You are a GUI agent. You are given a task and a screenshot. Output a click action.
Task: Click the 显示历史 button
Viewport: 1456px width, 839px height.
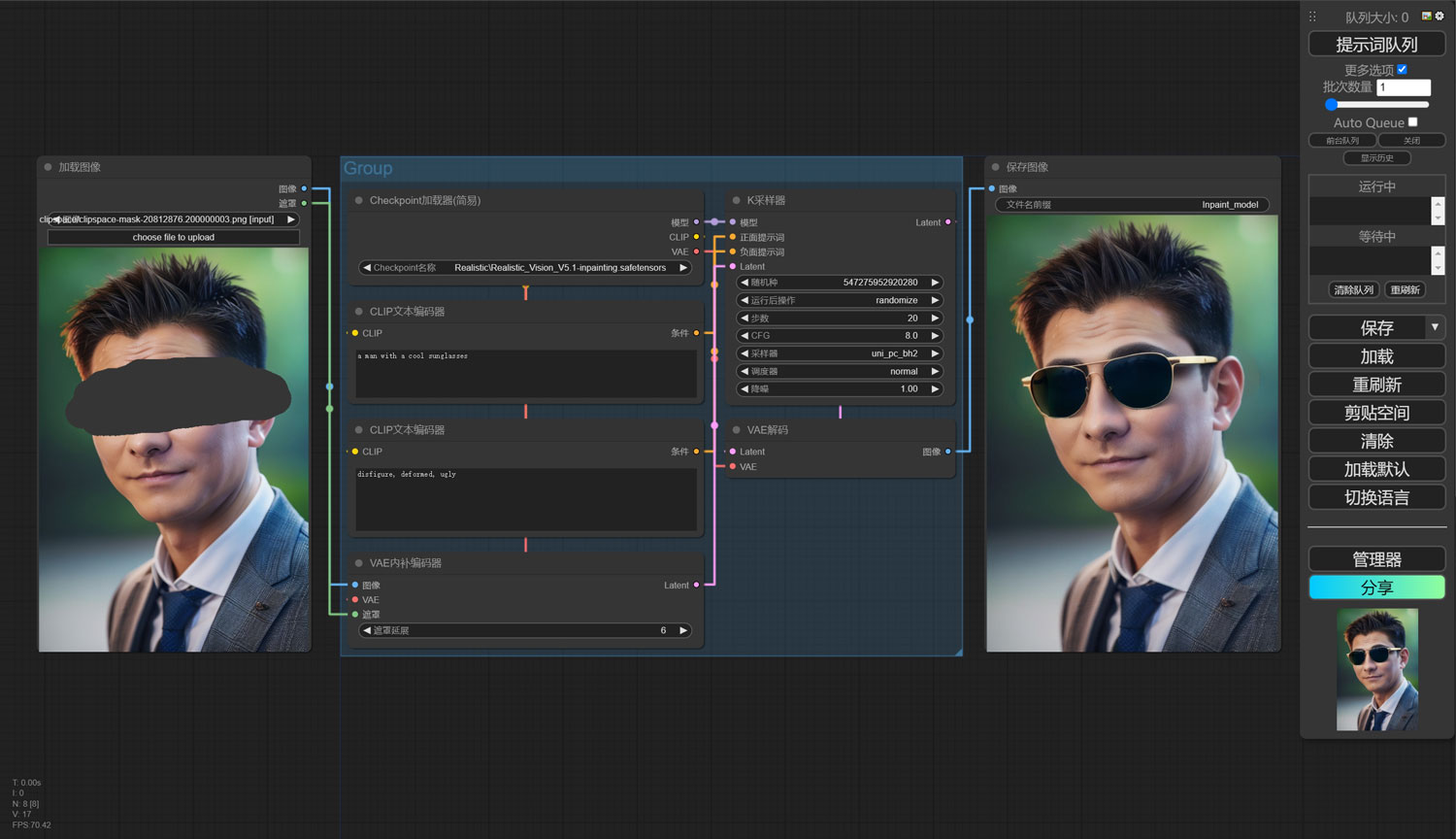tap(1376, 158)
